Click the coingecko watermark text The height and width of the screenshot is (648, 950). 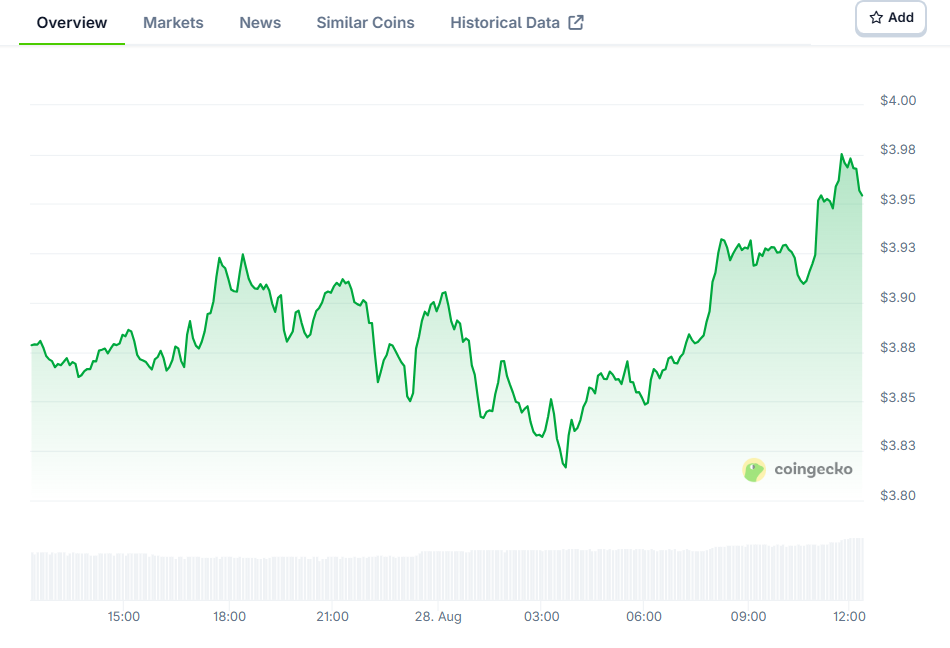pyautogui.click(x=813, y=469)
